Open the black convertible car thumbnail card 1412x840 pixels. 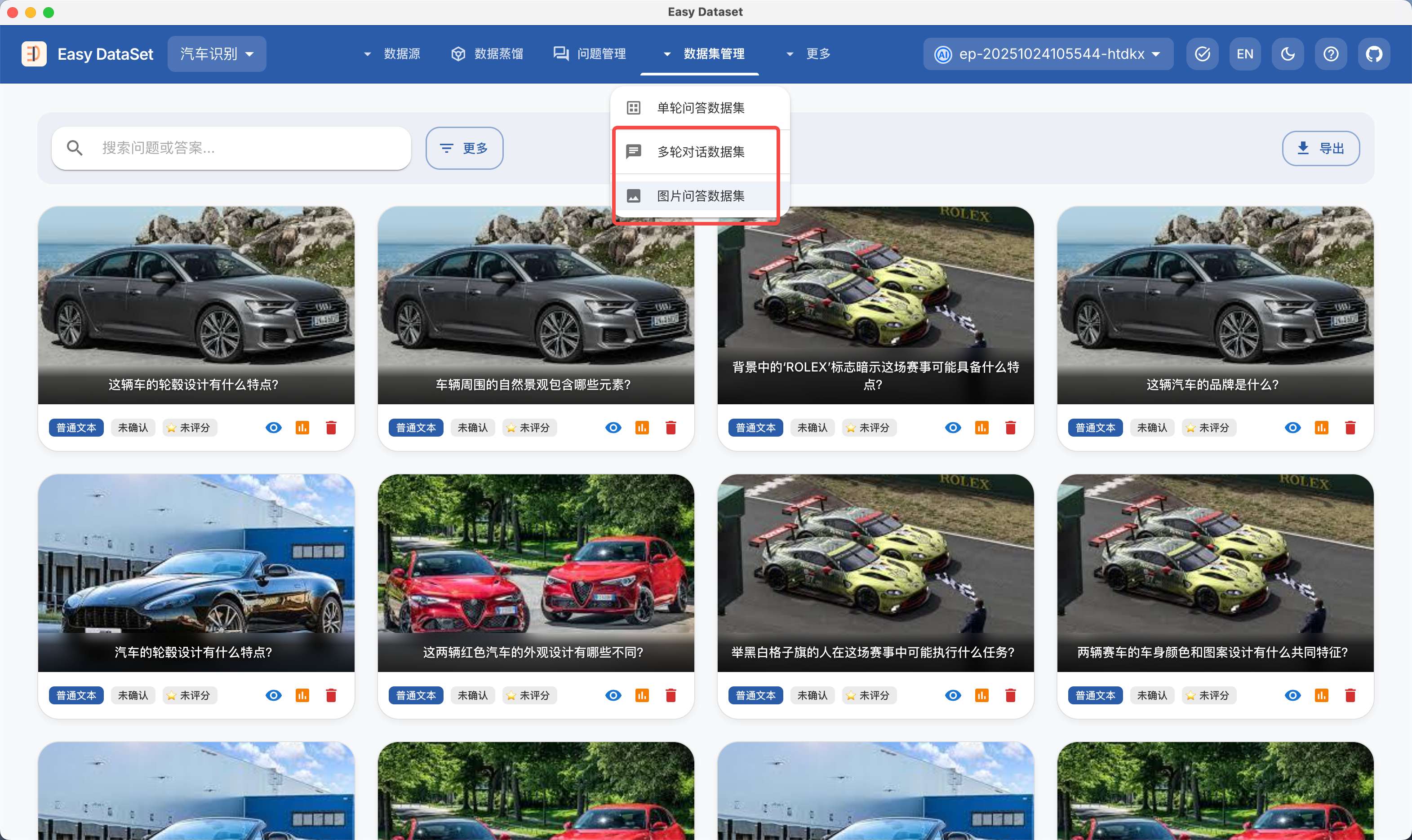pos(196,561)
